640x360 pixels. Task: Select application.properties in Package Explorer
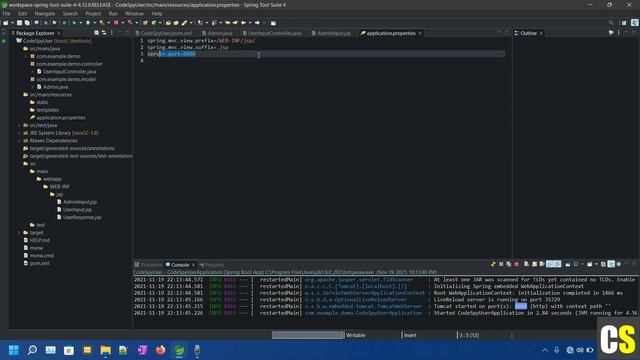coord(58,118)
